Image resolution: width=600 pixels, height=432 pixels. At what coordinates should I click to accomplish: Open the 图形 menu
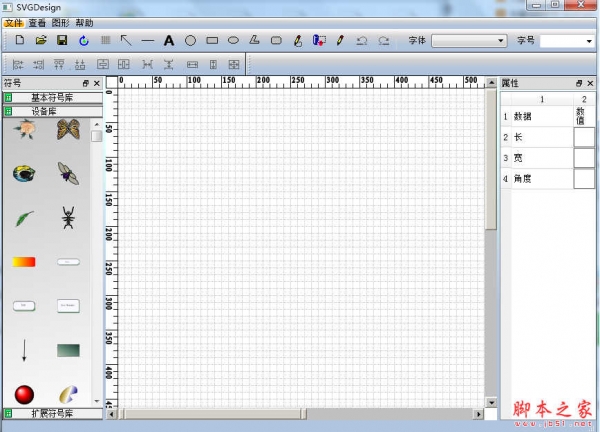(x=60, y=23)
